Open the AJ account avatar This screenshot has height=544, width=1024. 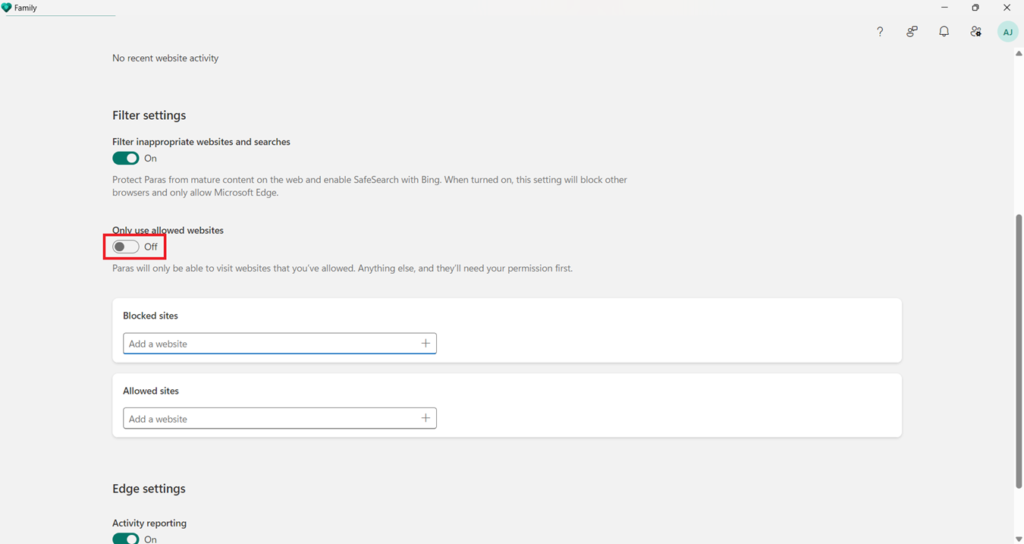[x=1008, y=32]
